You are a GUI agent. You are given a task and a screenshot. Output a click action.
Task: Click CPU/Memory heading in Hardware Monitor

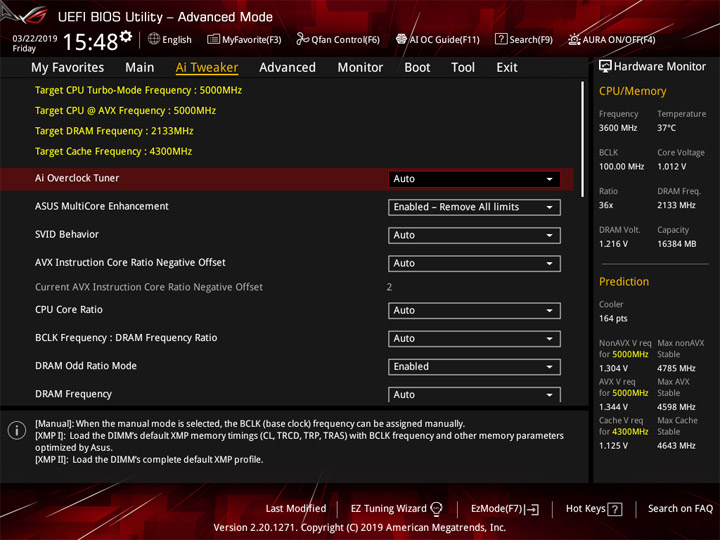coord(632,91)
